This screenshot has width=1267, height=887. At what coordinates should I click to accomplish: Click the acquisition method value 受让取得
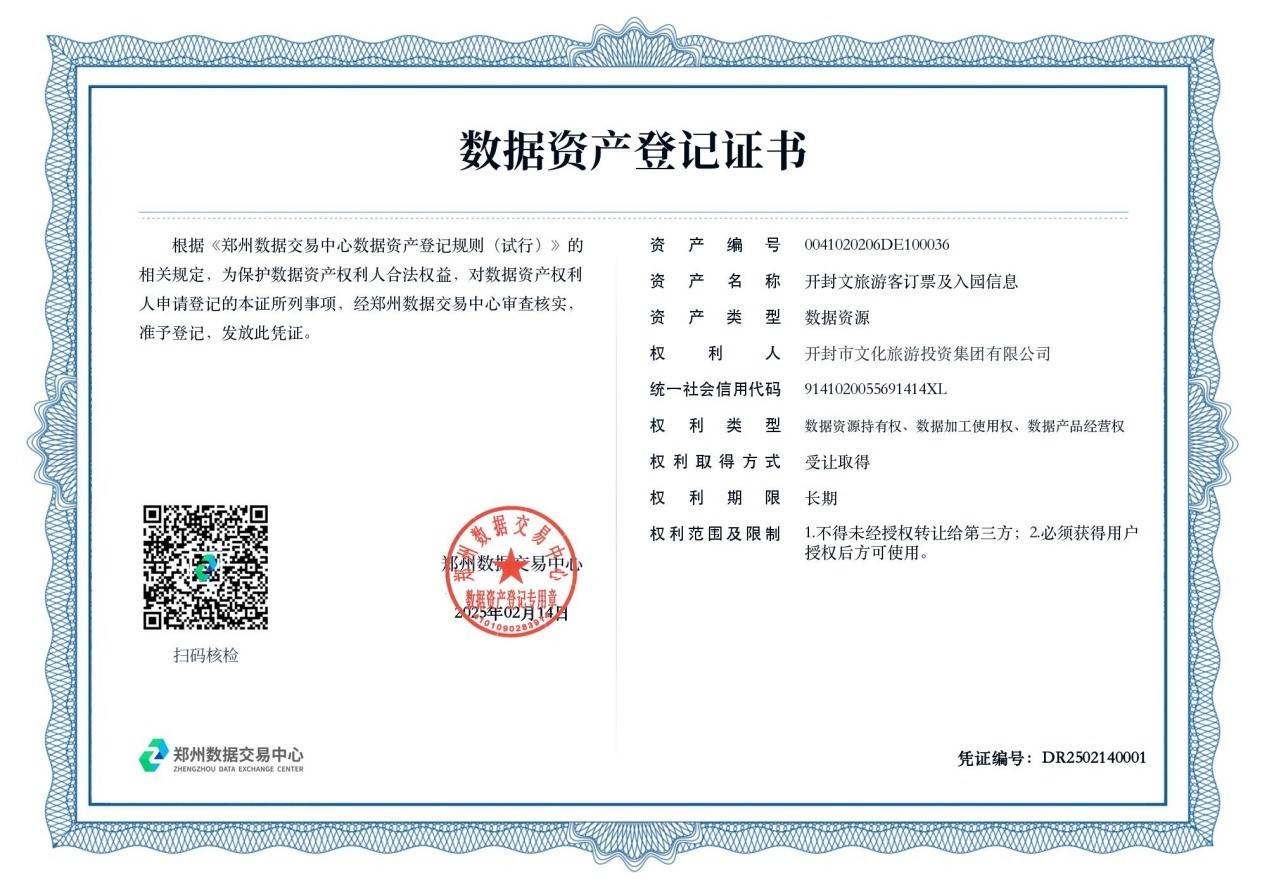coord(837,462)
